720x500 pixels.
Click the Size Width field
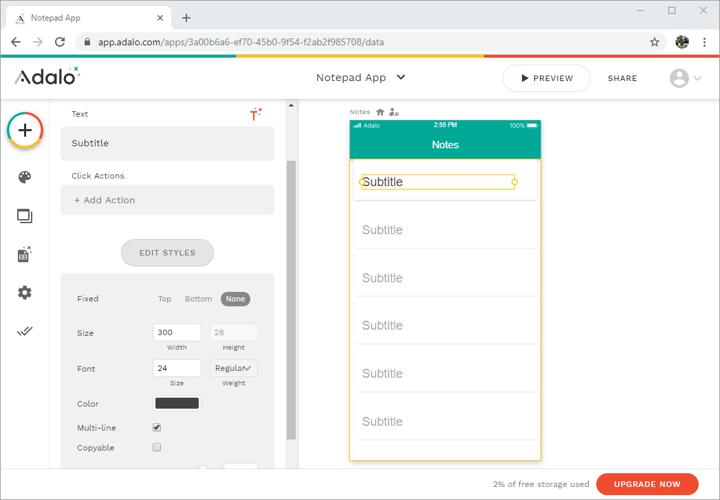pos(177,332)
